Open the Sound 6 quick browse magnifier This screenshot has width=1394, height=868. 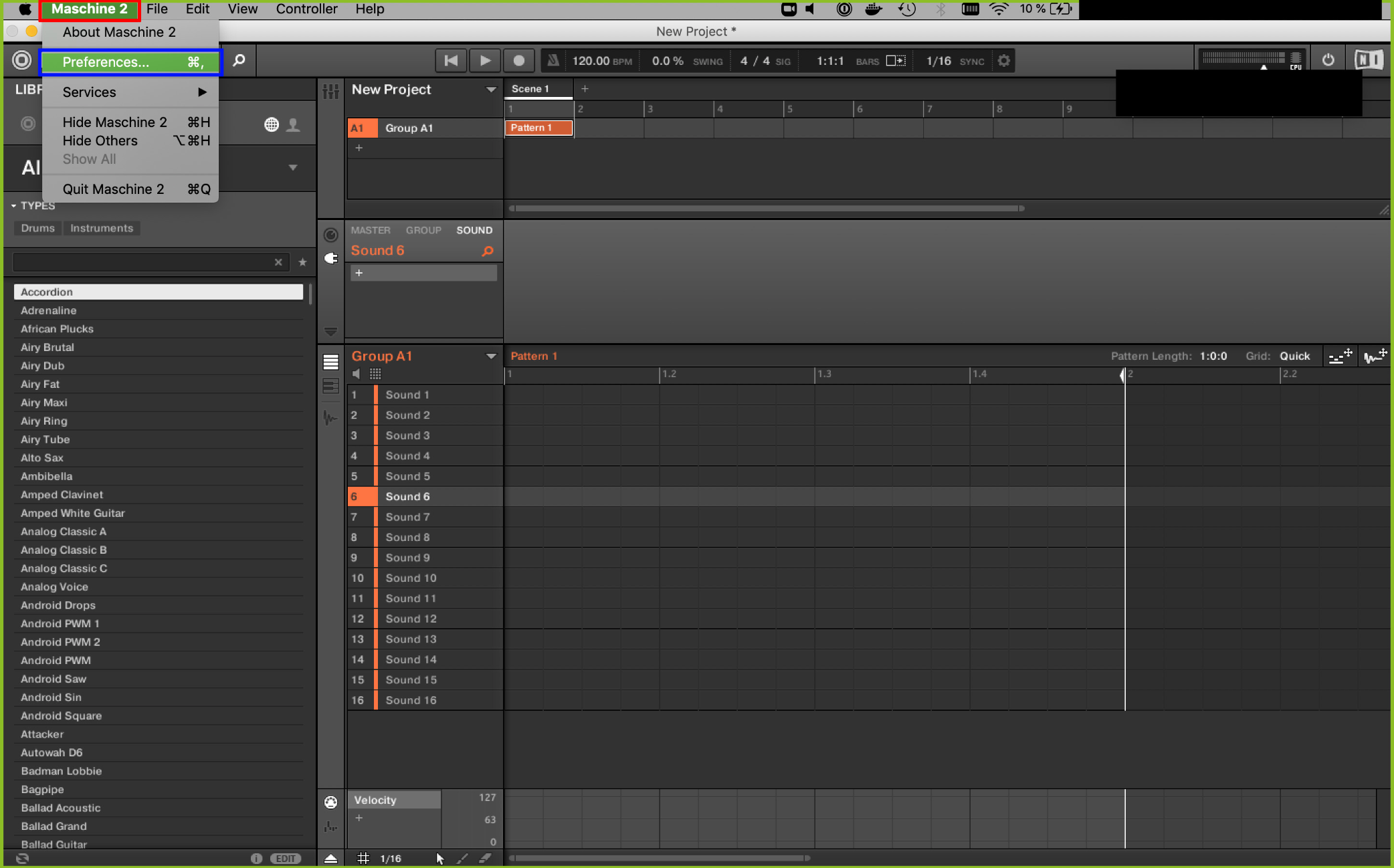(488, 251)
